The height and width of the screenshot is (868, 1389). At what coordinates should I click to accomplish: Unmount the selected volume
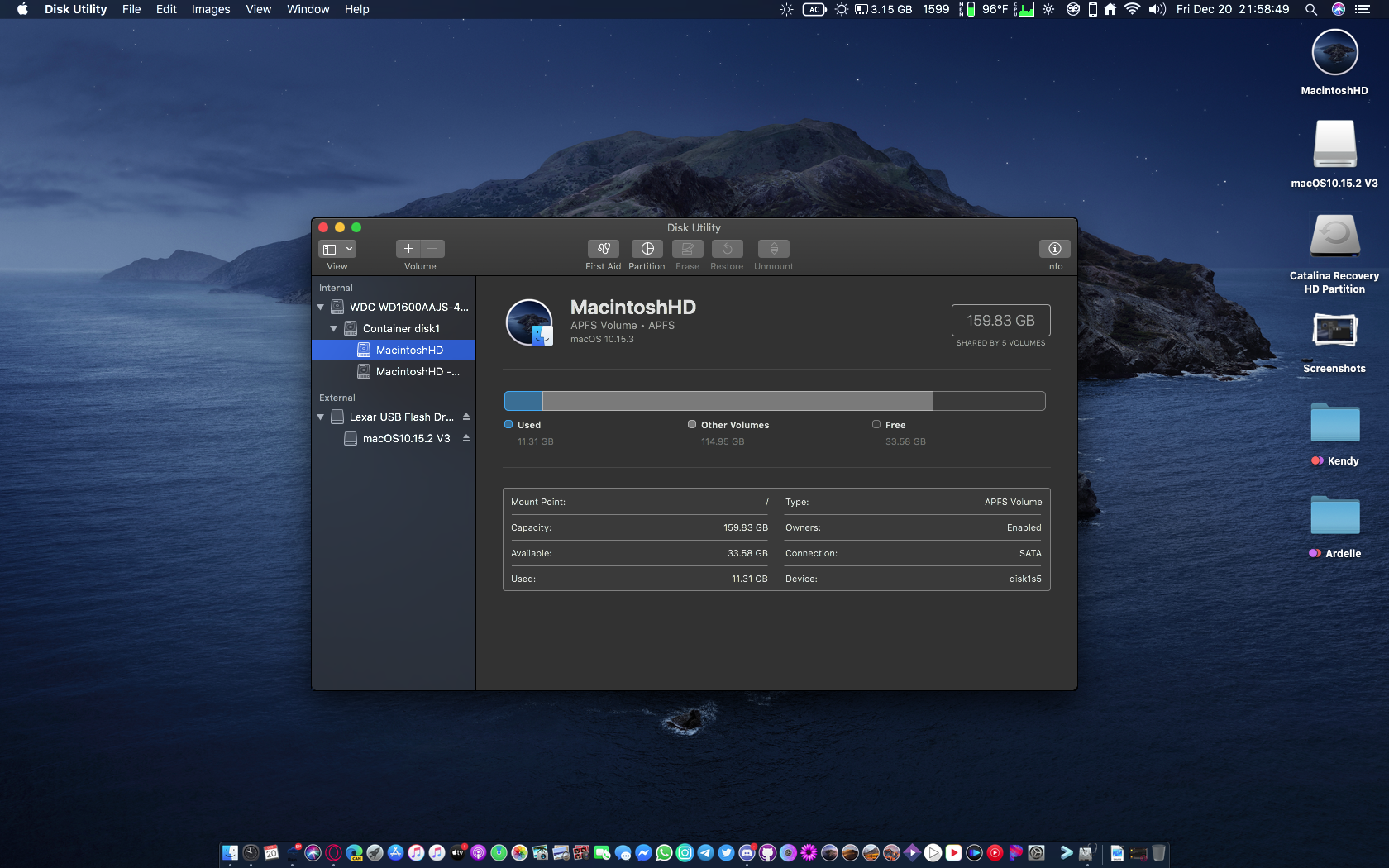coord(773,249)
